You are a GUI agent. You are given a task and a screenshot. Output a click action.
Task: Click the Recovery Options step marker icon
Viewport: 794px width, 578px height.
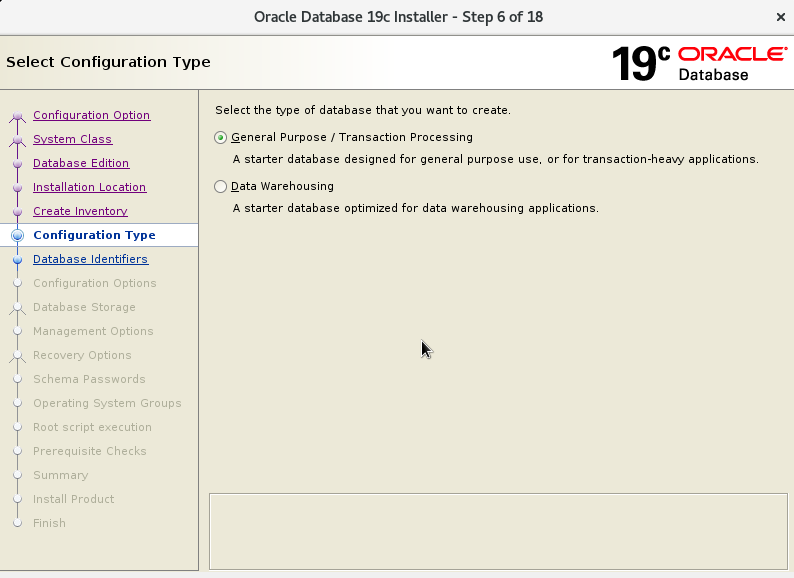pos(17,357)
